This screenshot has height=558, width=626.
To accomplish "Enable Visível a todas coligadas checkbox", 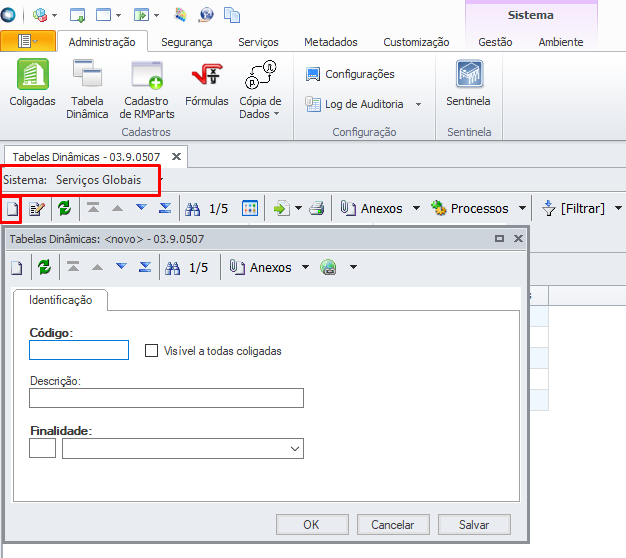I will (152, 351).
